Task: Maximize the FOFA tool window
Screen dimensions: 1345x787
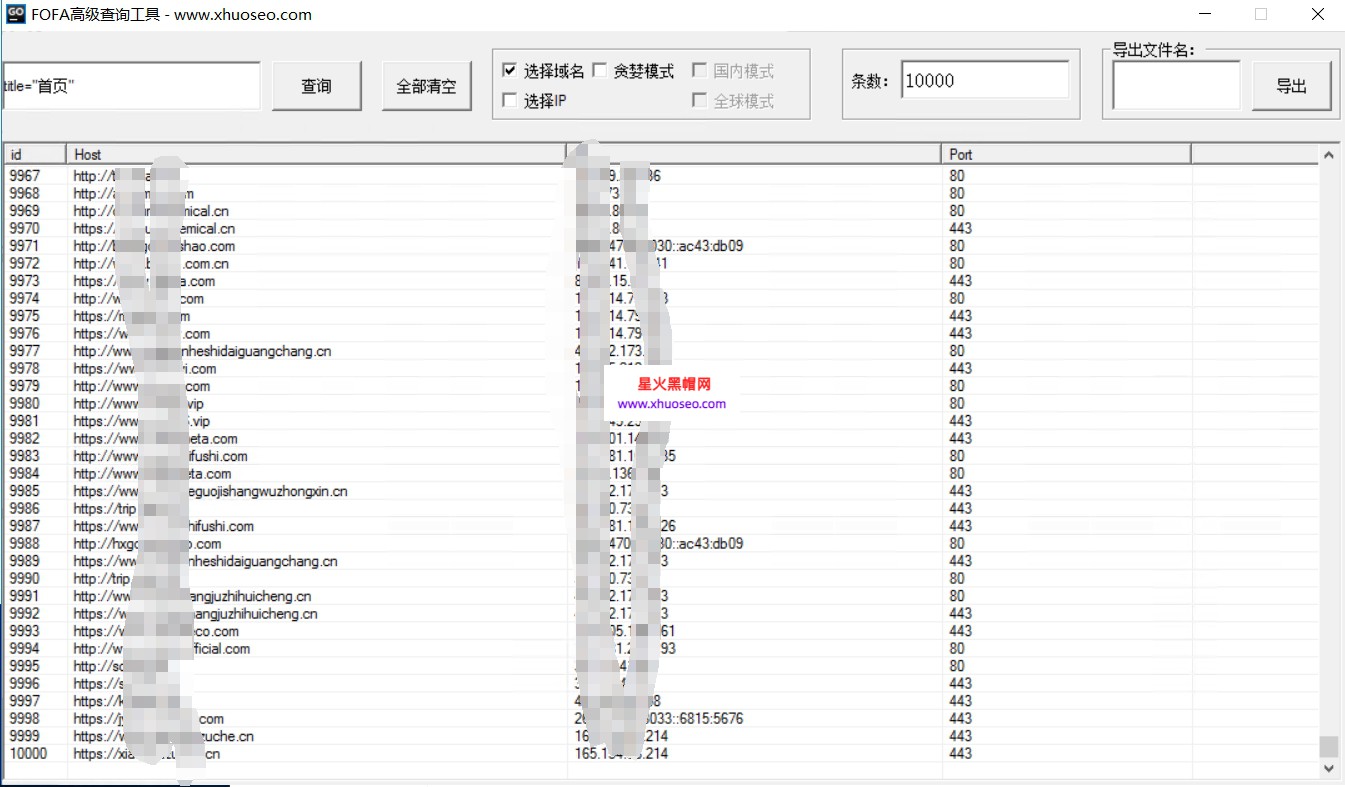Action: pyautogui.click(x=1261, y=14)
